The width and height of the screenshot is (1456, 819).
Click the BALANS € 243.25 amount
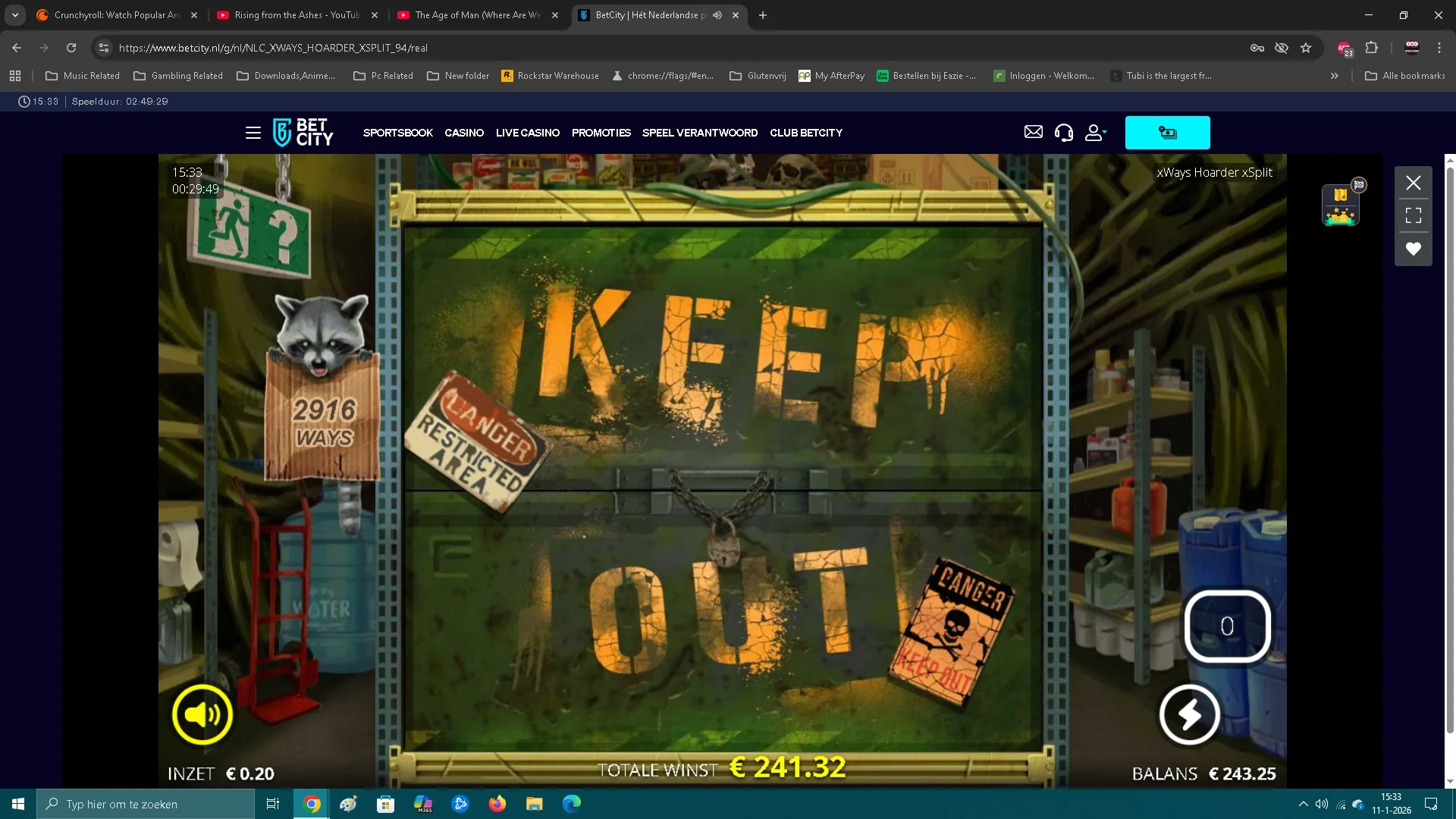[1203, 773]
